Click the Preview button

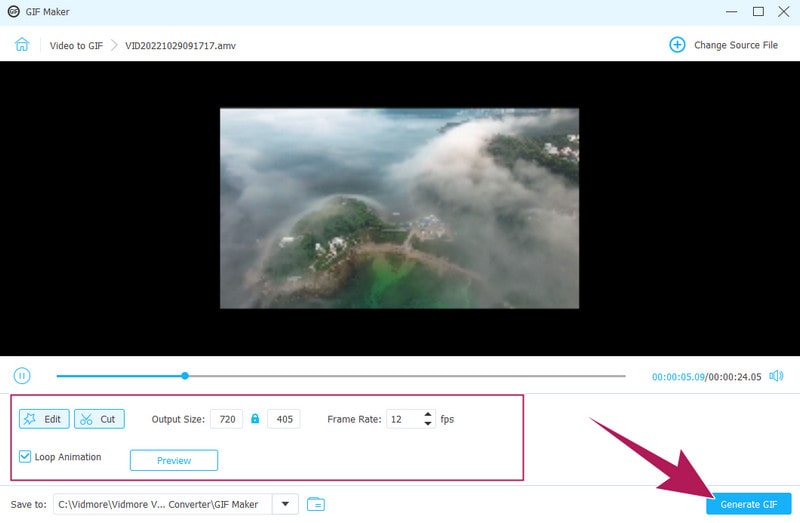(174, 460)
